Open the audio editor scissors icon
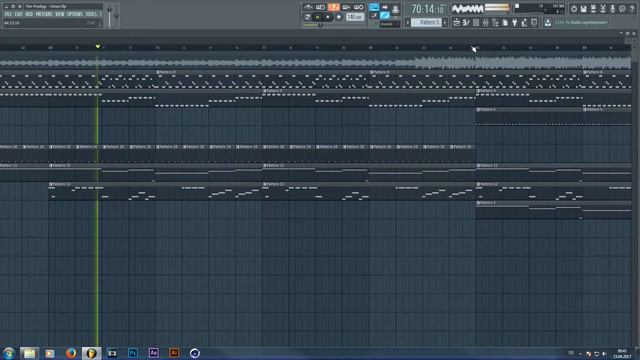Screen dimensions: 640x360 [x=603, y=9]
